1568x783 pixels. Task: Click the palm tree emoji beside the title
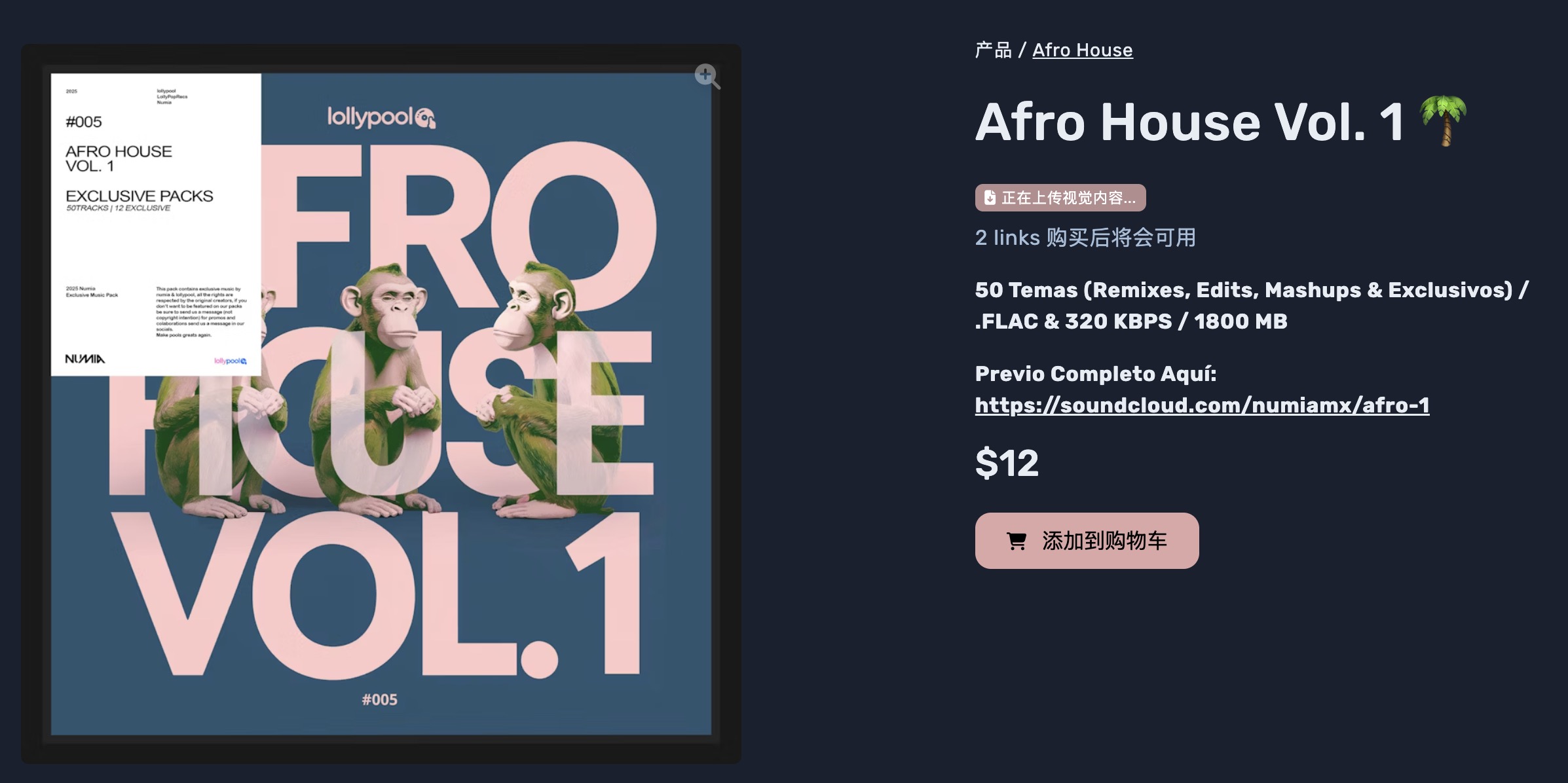pyautogui.click(x=1443, y=121)
